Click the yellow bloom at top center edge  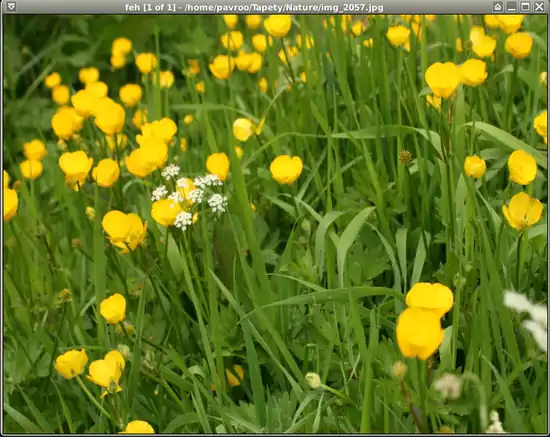pos(277,26)
